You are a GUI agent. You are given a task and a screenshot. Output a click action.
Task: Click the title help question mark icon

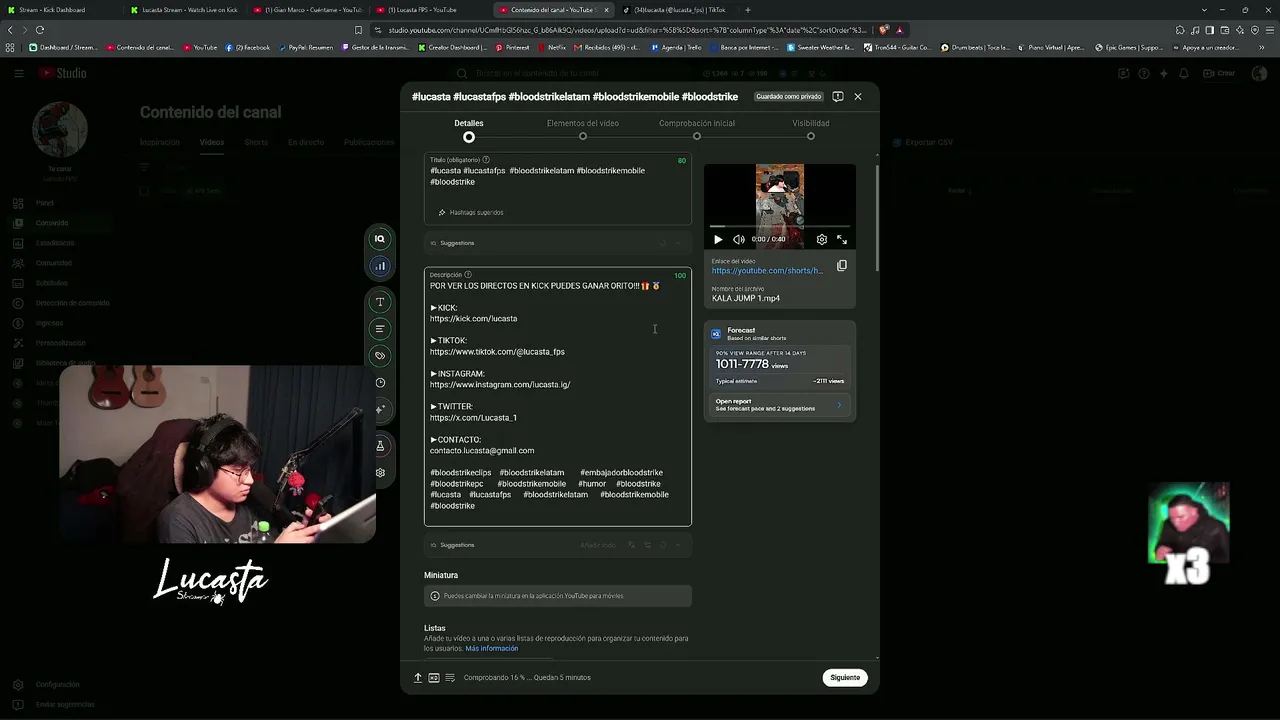coord(486,160)
